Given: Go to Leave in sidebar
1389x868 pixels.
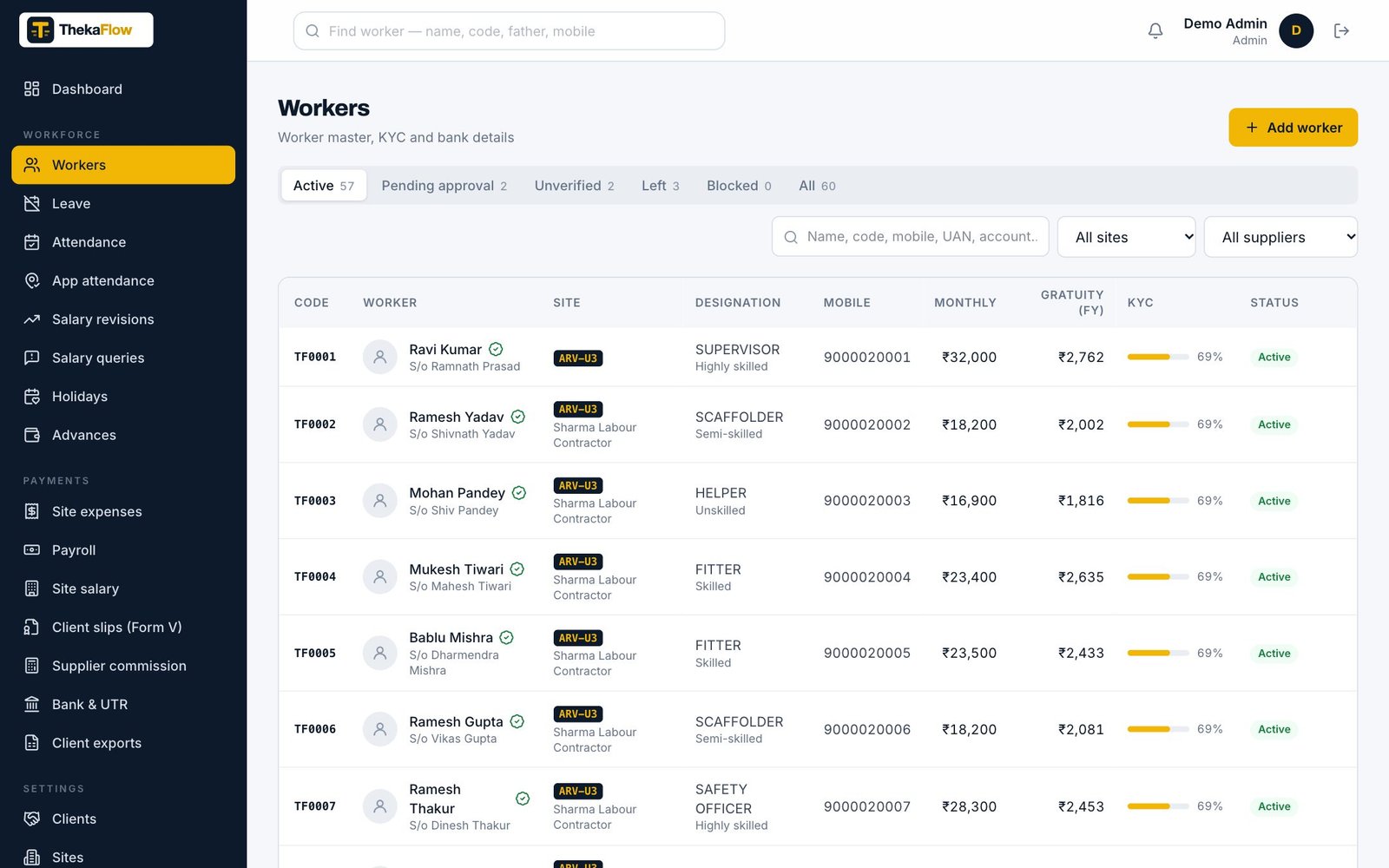Looking at the screenshot, I should 123,203.
